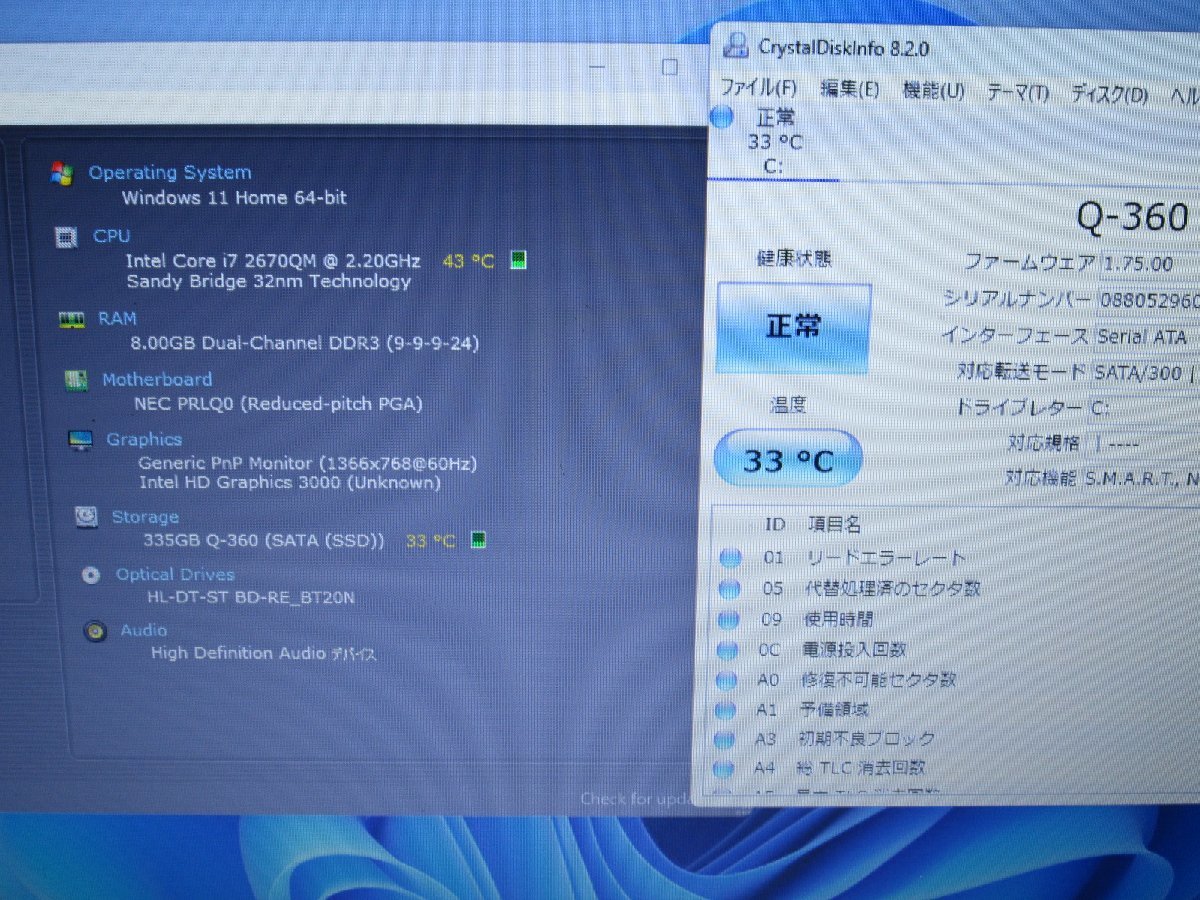Open the Storage section link

coord(145,517)
